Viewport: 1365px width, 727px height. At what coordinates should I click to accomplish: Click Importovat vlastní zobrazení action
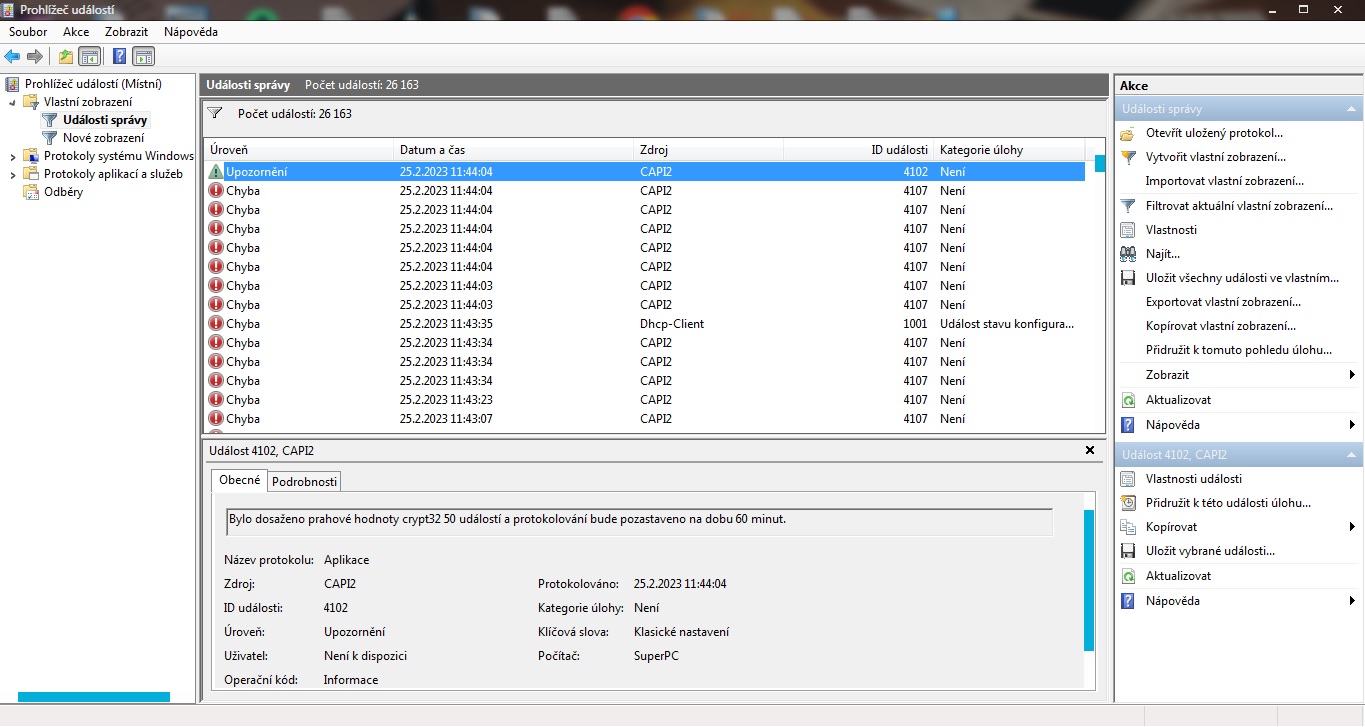[x=1225, y=181]
